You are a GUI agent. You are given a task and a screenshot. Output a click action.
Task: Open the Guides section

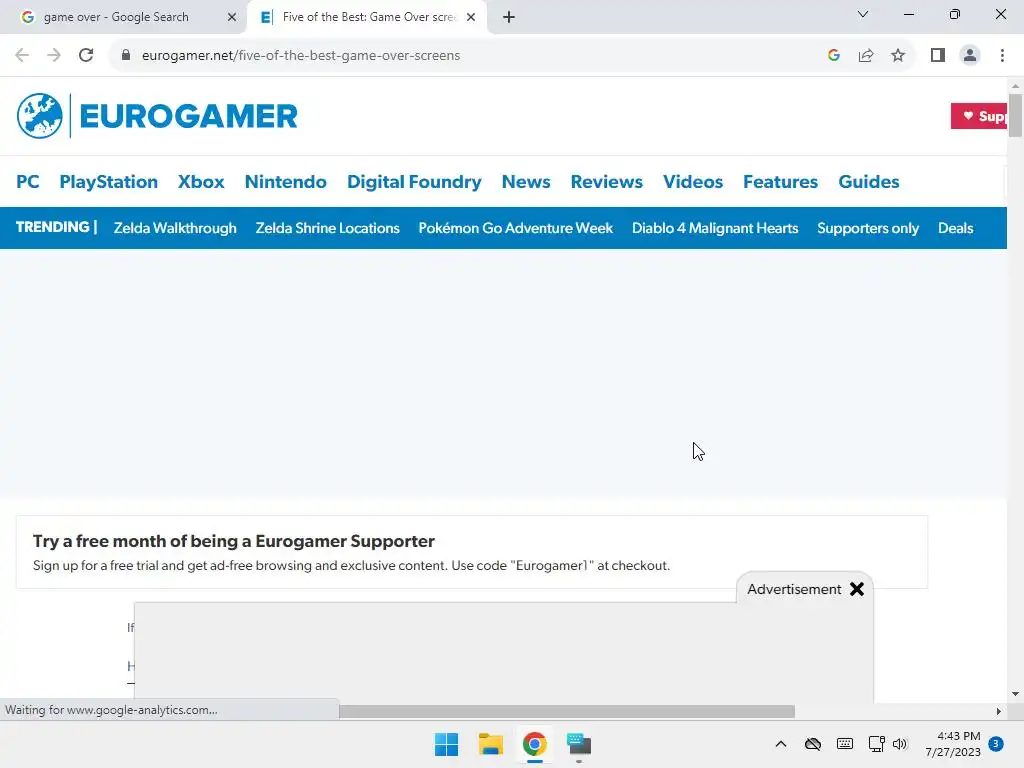(869, 182)
